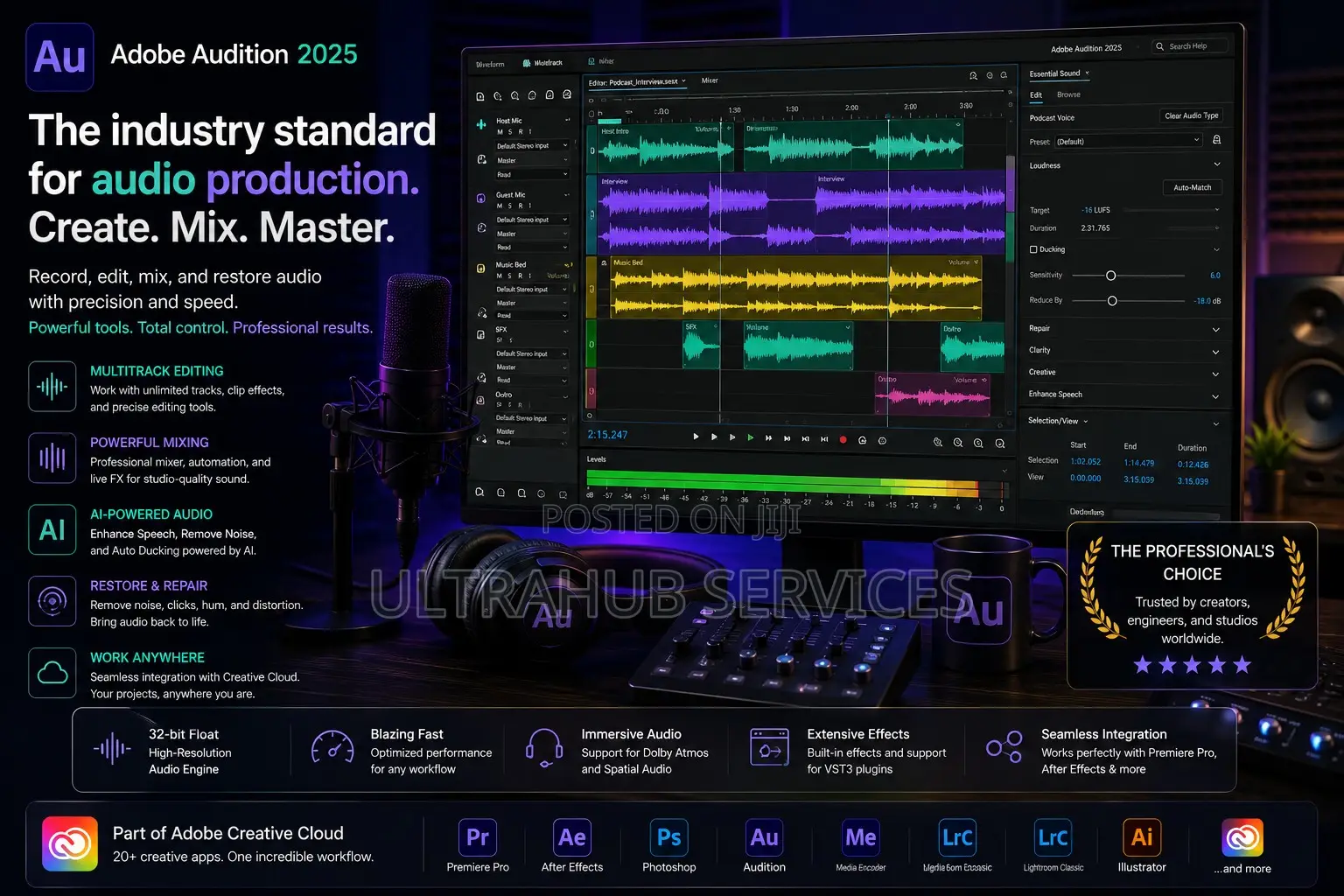
Task: Click the After Effects app icon
Action: tap(572, 838)
